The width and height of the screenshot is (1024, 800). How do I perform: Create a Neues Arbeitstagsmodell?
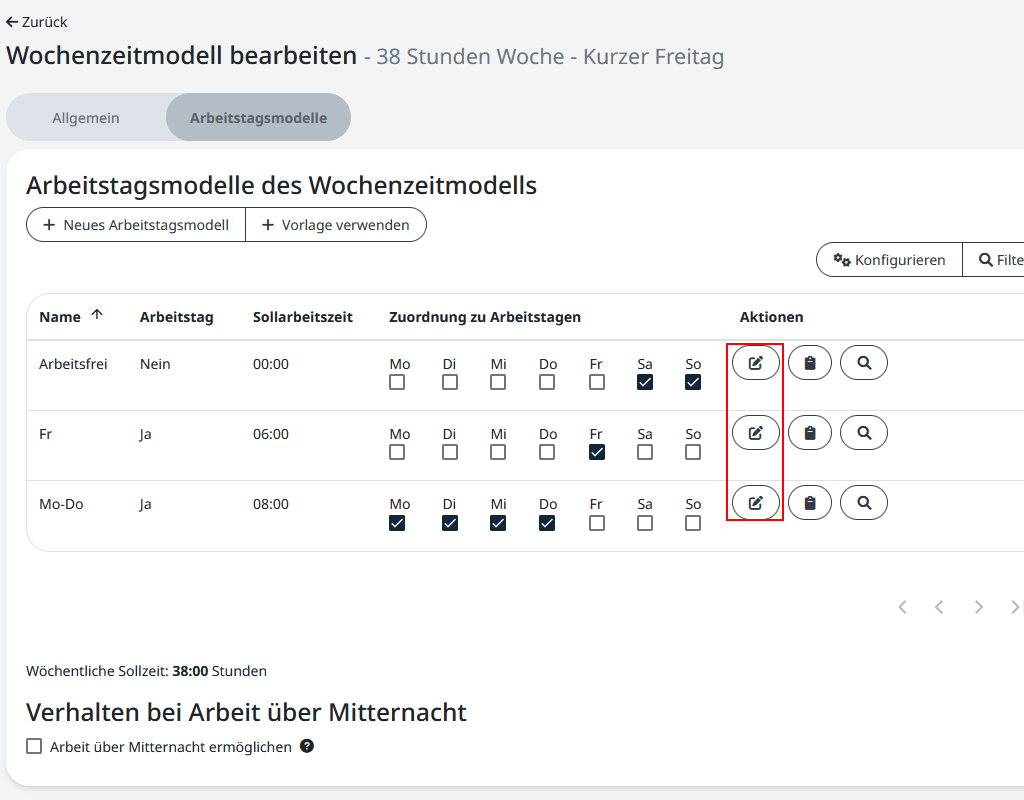pyautogui.click(x=134, y=224)
